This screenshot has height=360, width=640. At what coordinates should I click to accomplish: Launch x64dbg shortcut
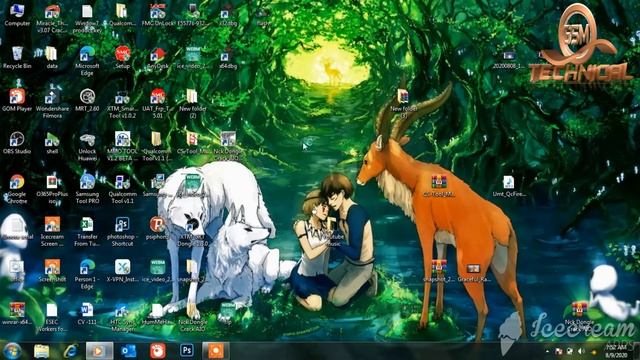[228, 58]
